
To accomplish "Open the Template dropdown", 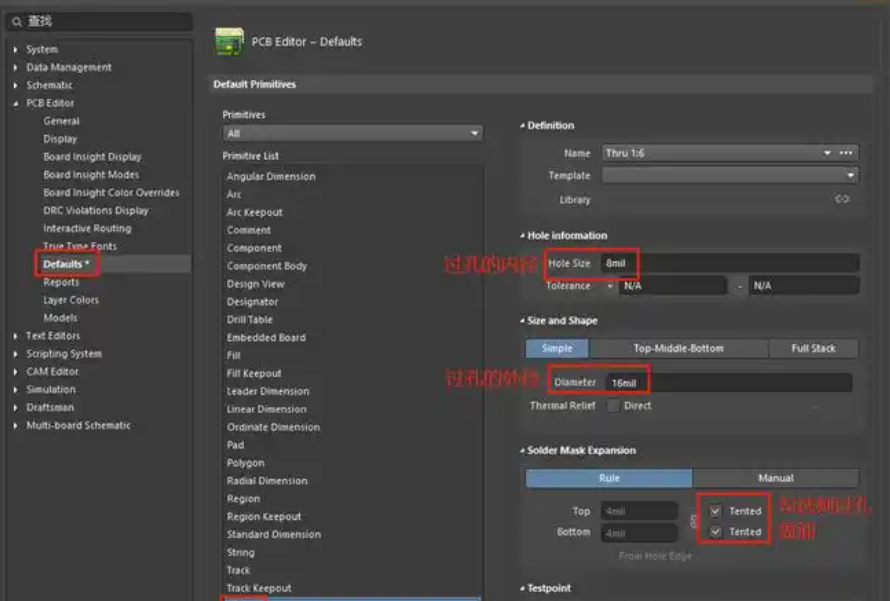I will (729, 176).
